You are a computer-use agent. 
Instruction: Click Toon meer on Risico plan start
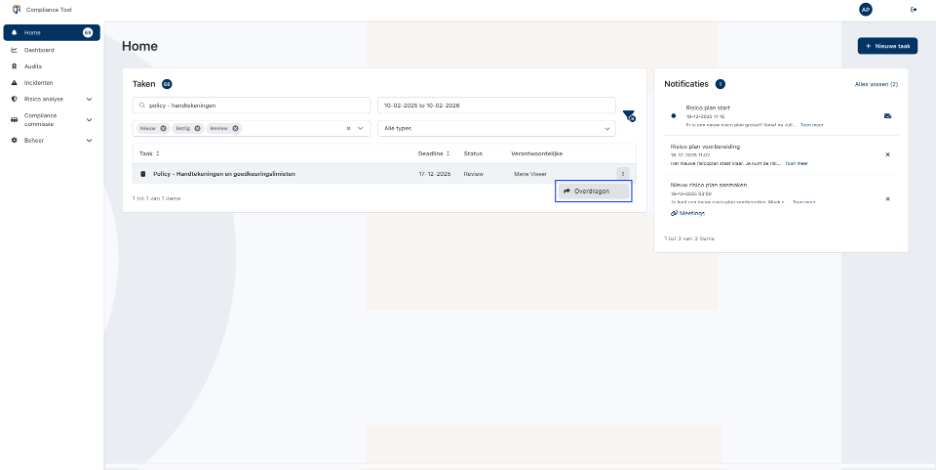pos(812,125)
